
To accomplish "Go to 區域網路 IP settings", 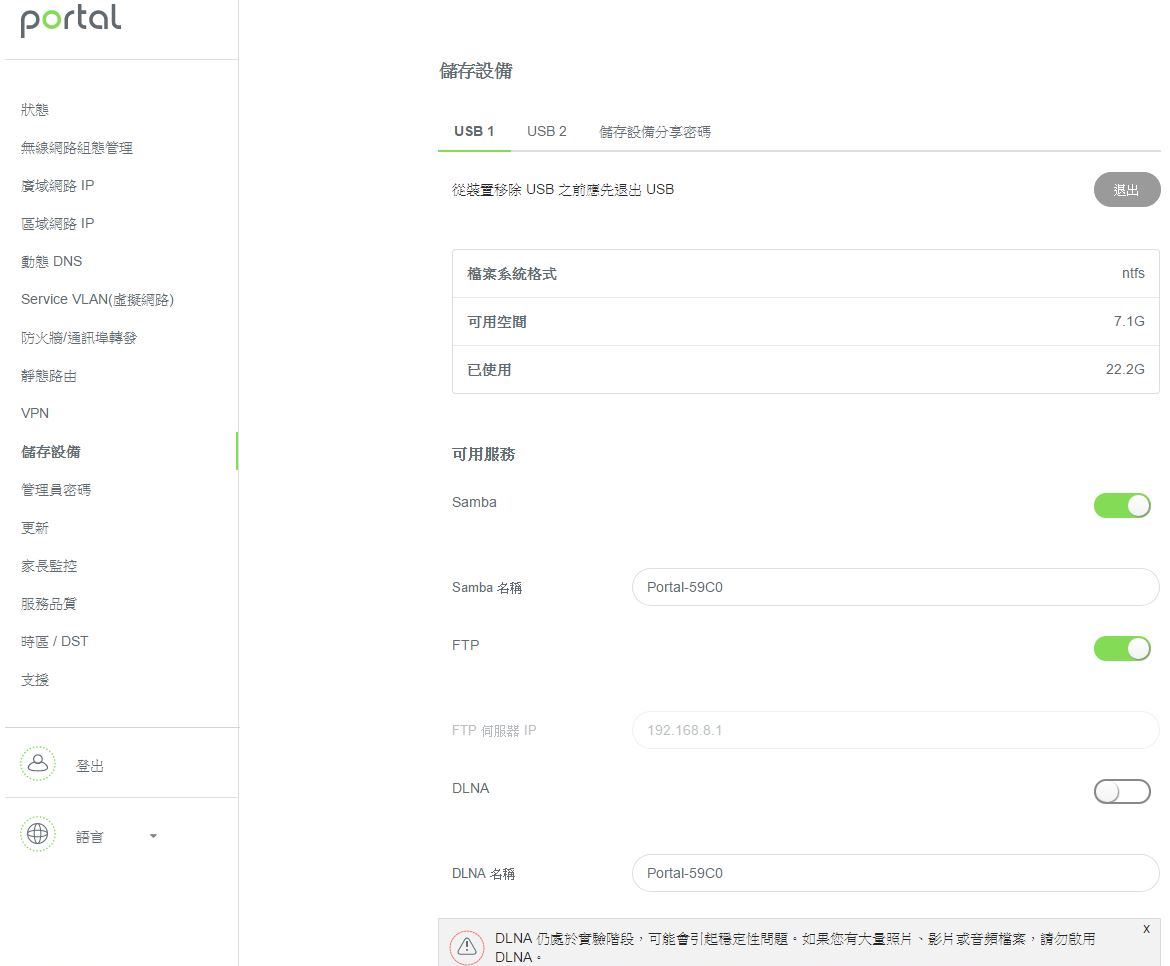I will 57,224.
